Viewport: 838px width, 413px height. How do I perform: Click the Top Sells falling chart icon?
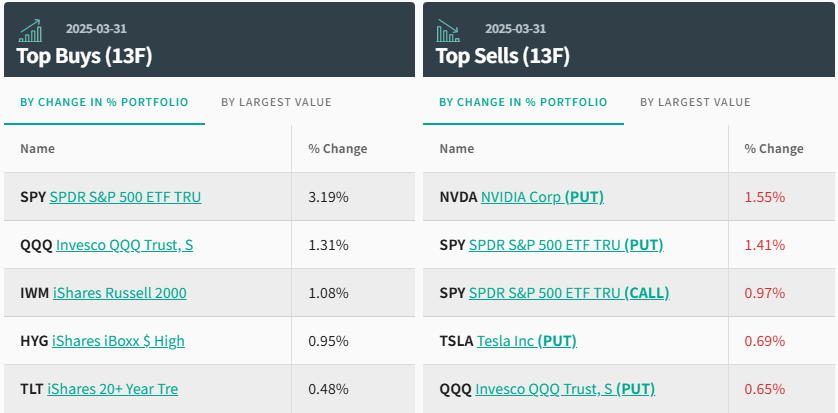pos(447,31)
